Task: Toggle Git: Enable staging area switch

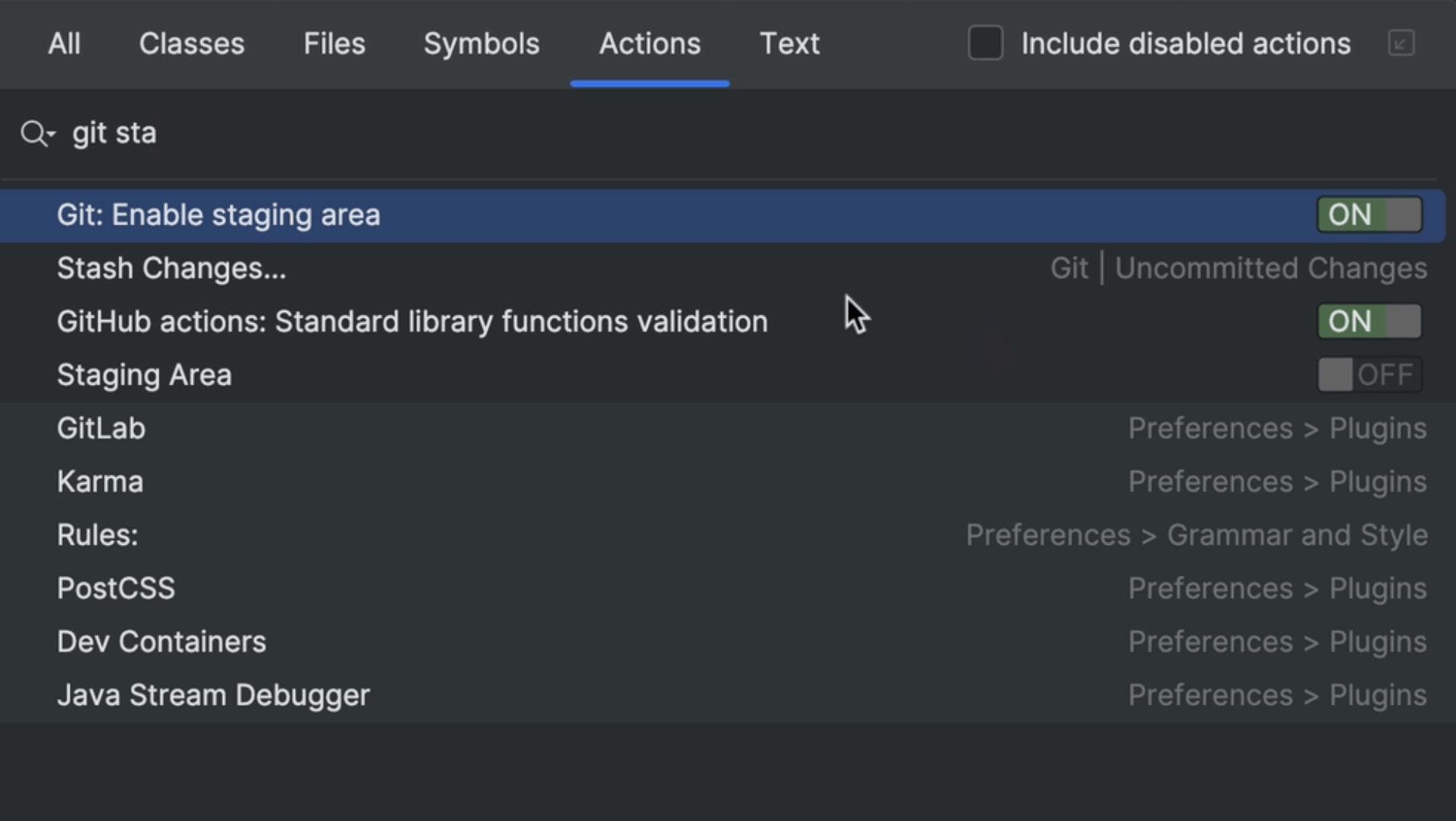Action: click(1369, 215)
